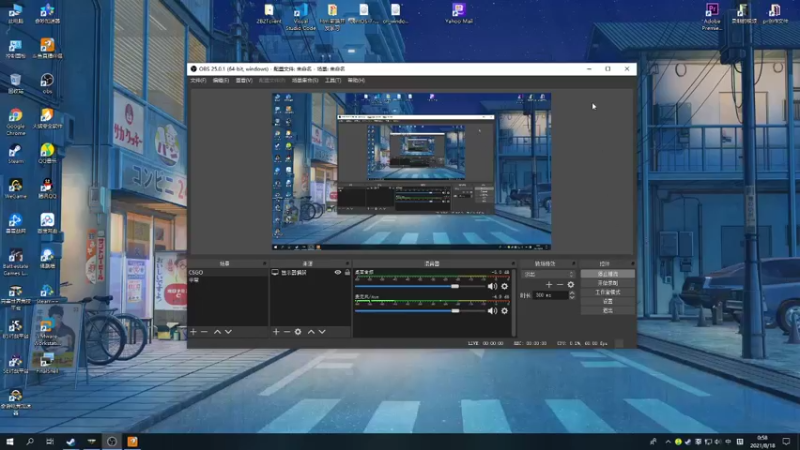800x450 pixels.
Task: Open the Edit(E) menu
Action: click(x=220, y=81)
